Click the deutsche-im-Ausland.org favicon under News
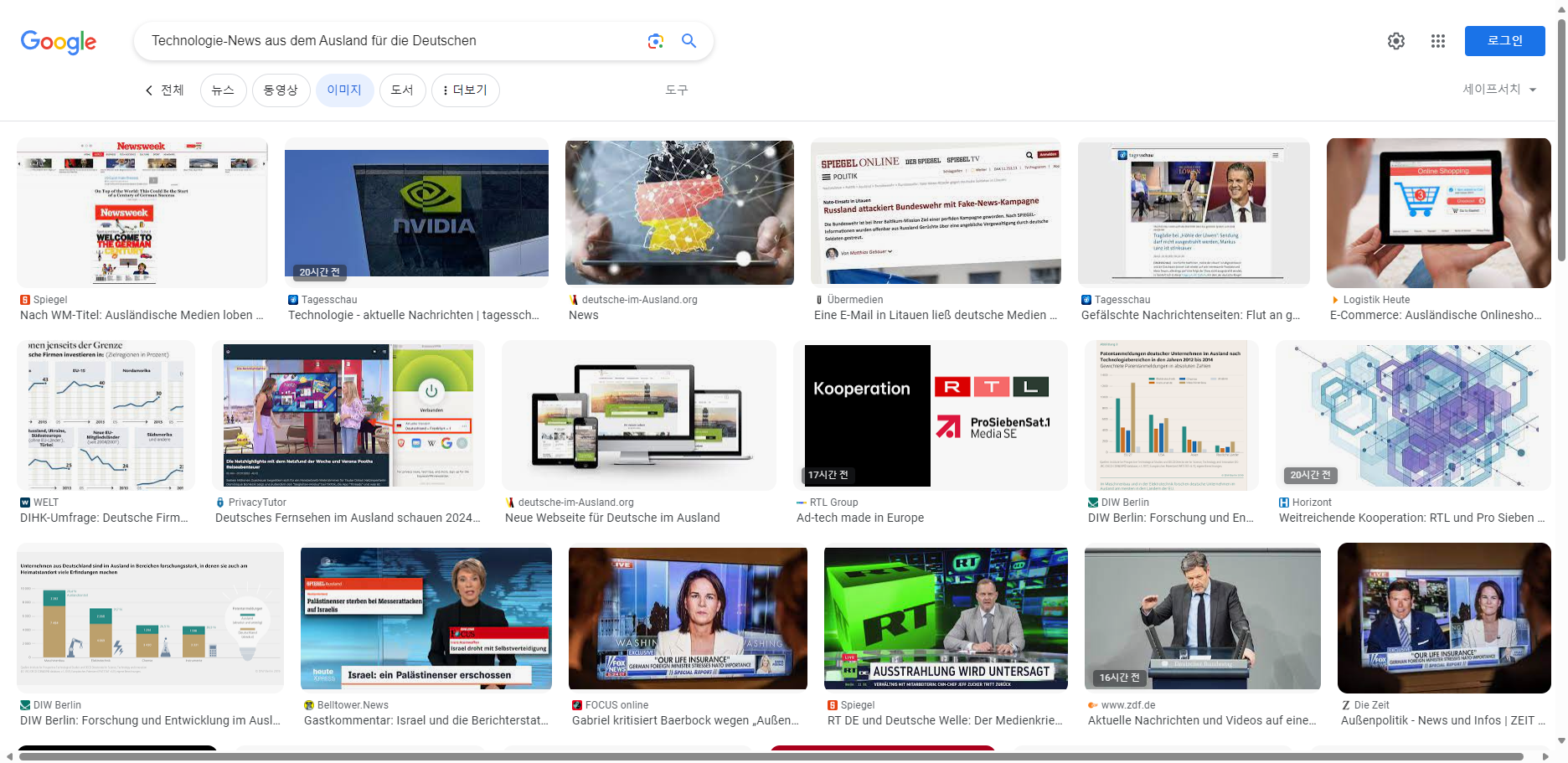The height and width of the screenshot is (763, 1568). click(x=574, y=300)
